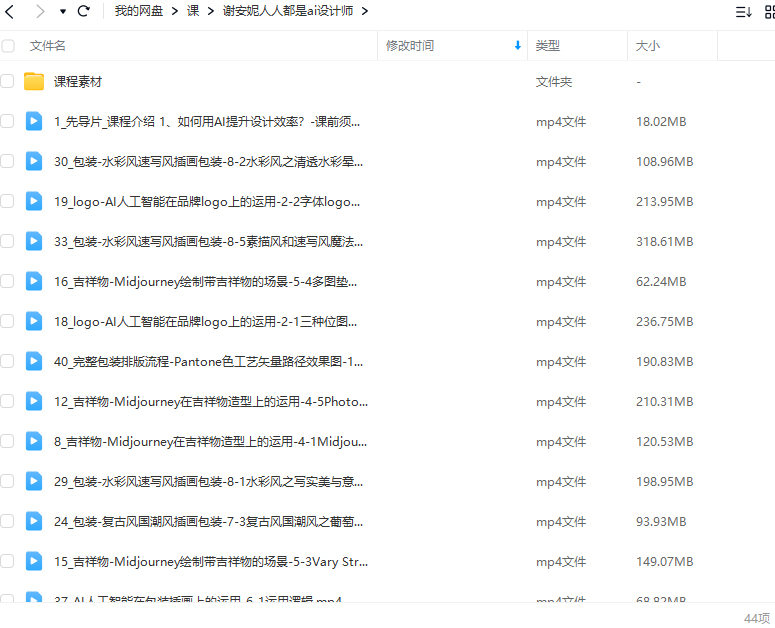Toggle the select-all checkbox beside 文件名
The image size is (775, 628).
pos(8,46)
